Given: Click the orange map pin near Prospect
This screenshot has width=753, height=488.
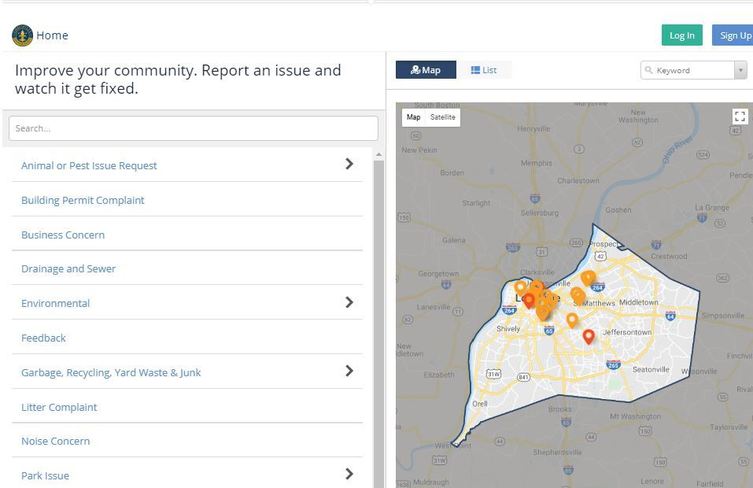Looking at the screenshot, I should 588,277.
